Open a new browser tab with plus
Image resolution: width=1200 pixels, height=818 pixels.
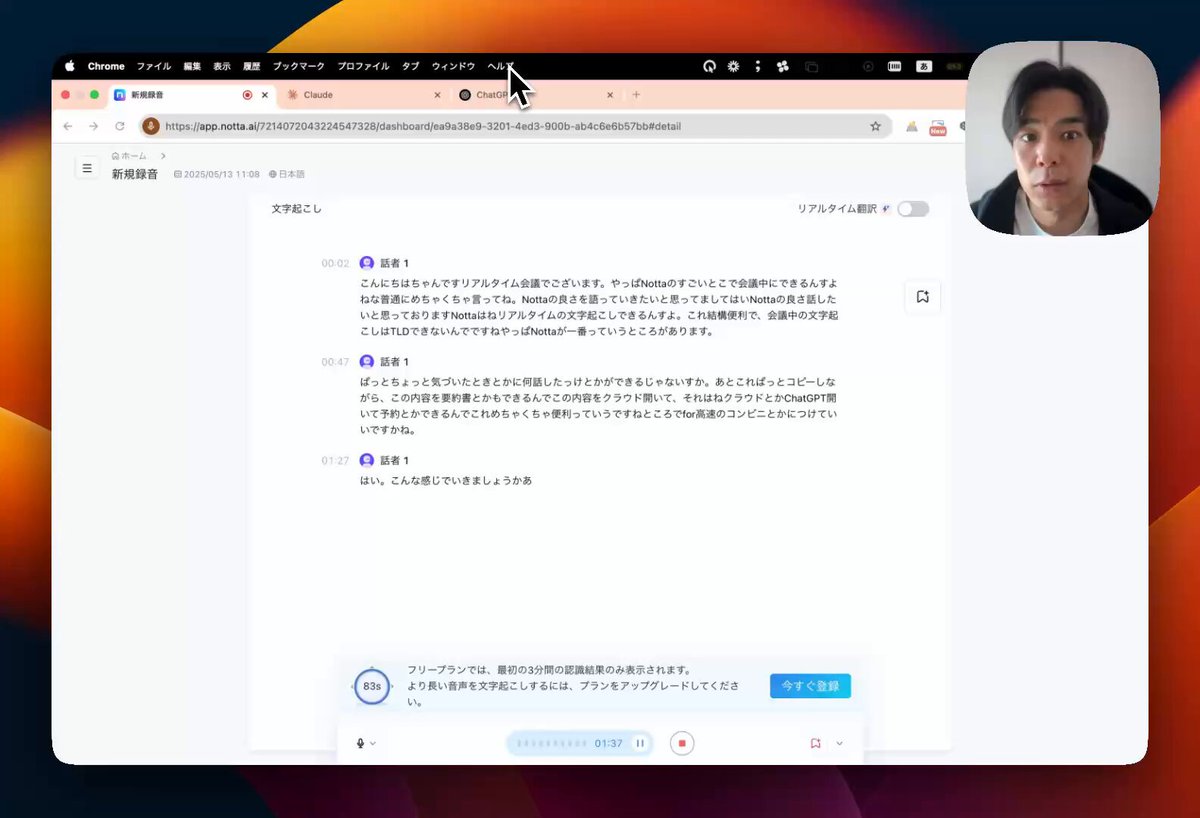coord(636,95)
